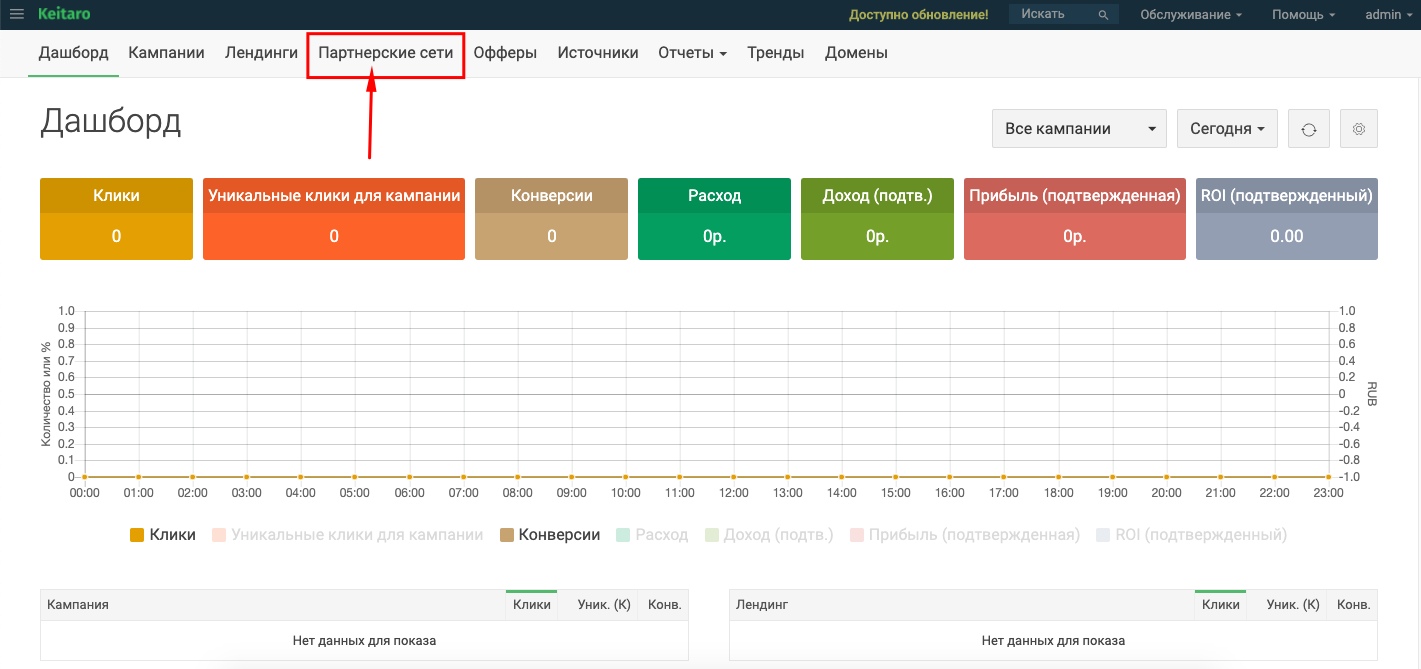Sort landing table by Клики column
1421x669 pixels.
[x=1221, y=605]
